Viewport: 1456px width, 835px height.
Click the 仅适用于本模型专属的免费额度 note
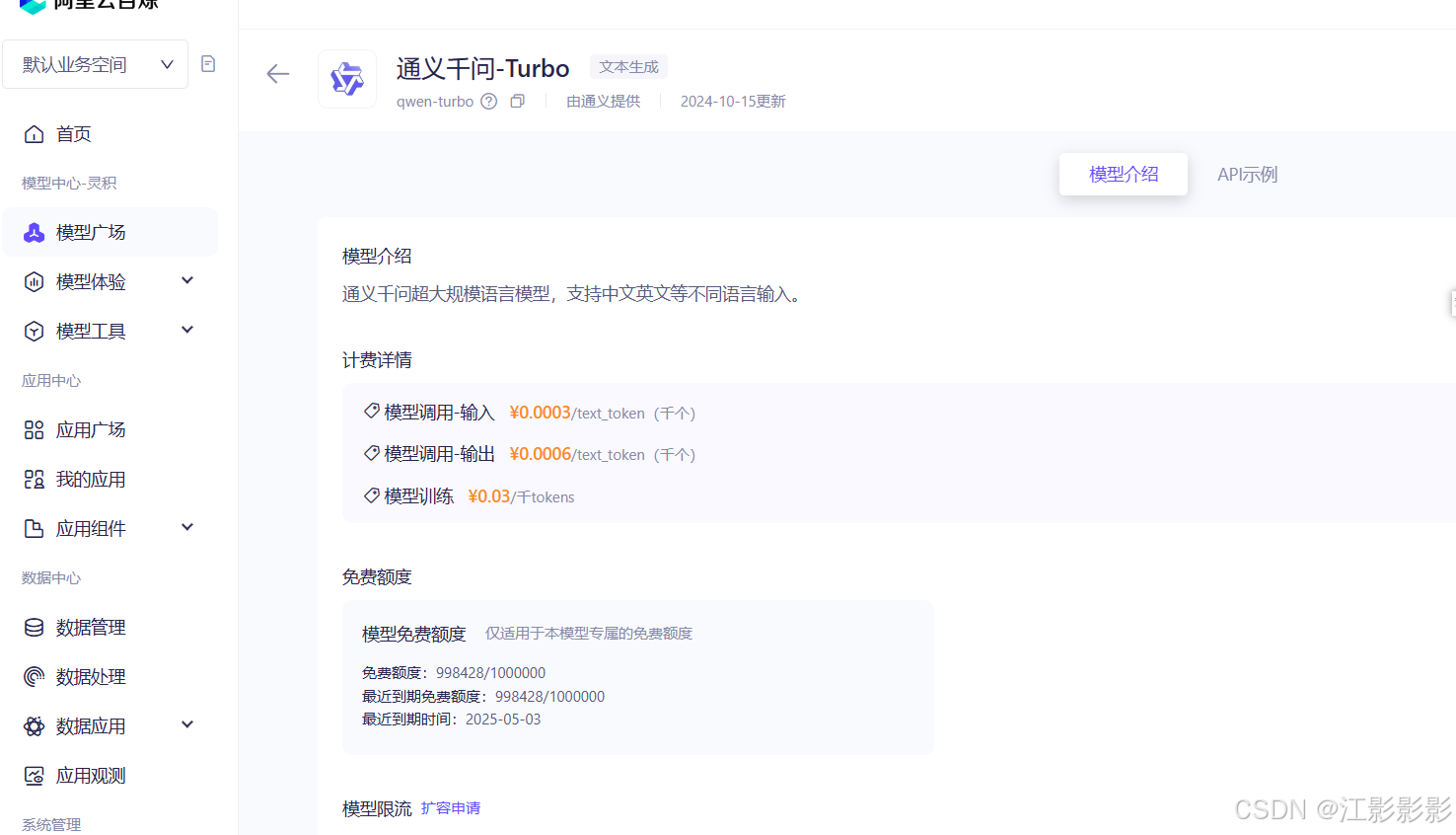589,634
